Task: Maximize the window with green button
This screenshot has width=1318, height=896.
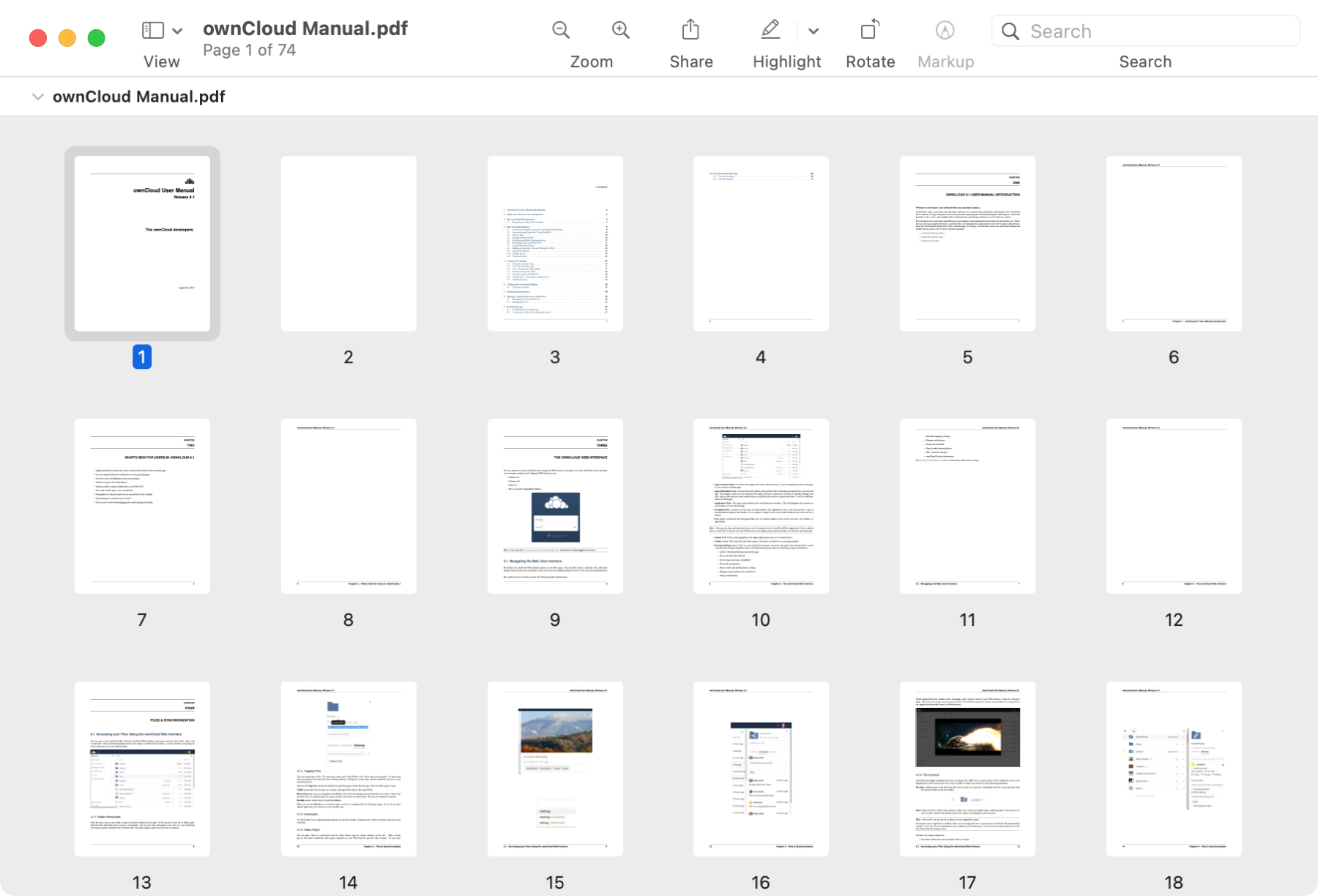Action: pos(97,38)
